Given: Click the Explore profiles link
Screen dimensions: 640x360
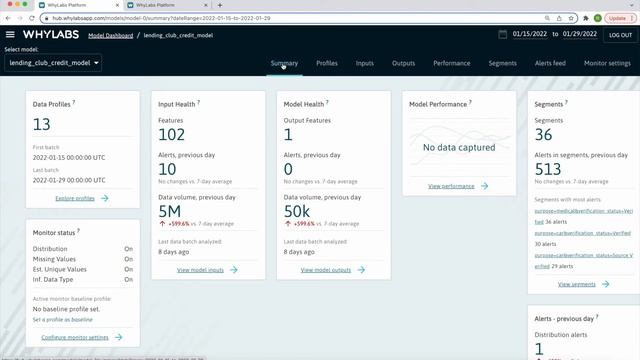Looking at the screenshot, I should (75, 198).
